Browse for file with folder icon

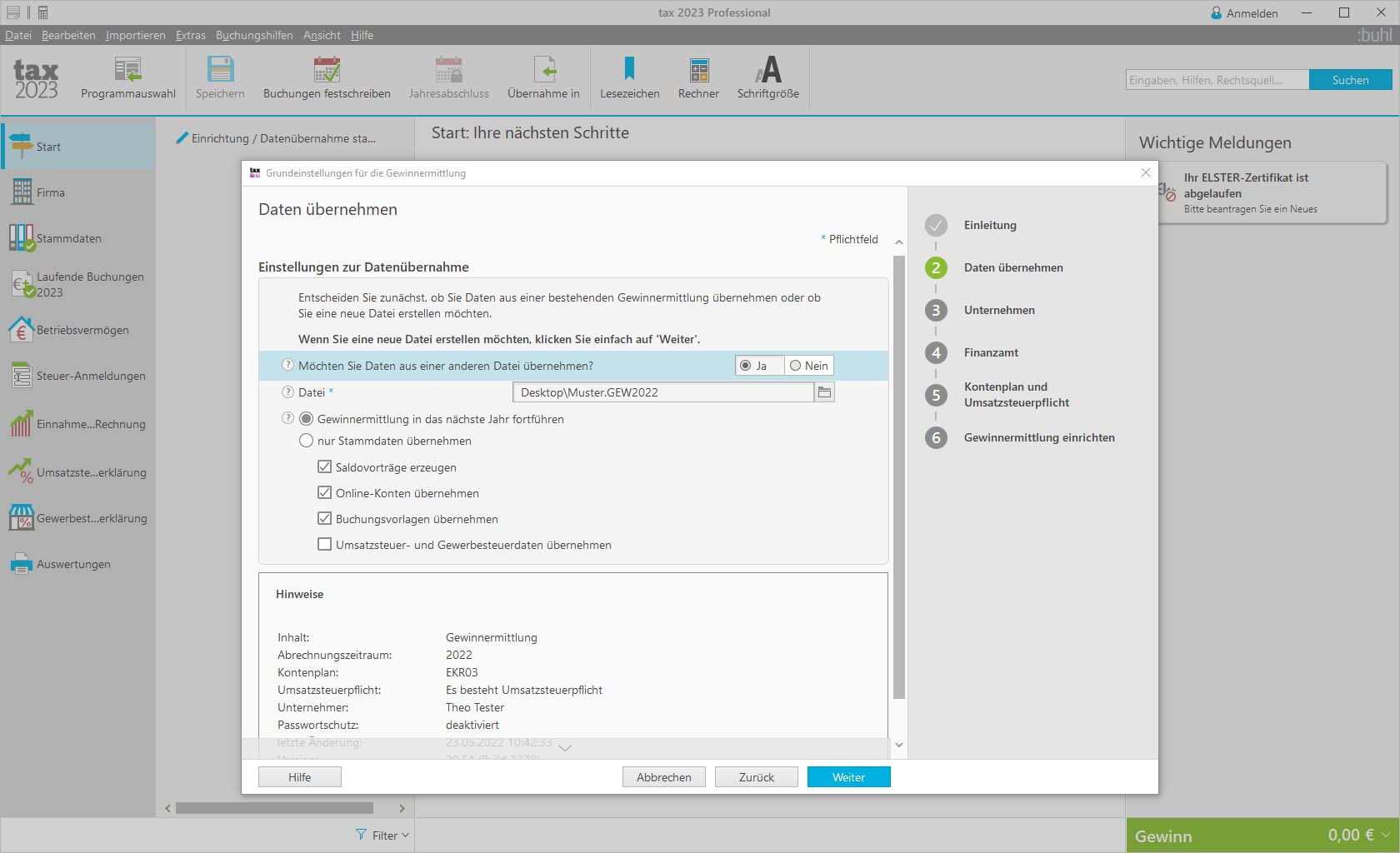point(824,392)
